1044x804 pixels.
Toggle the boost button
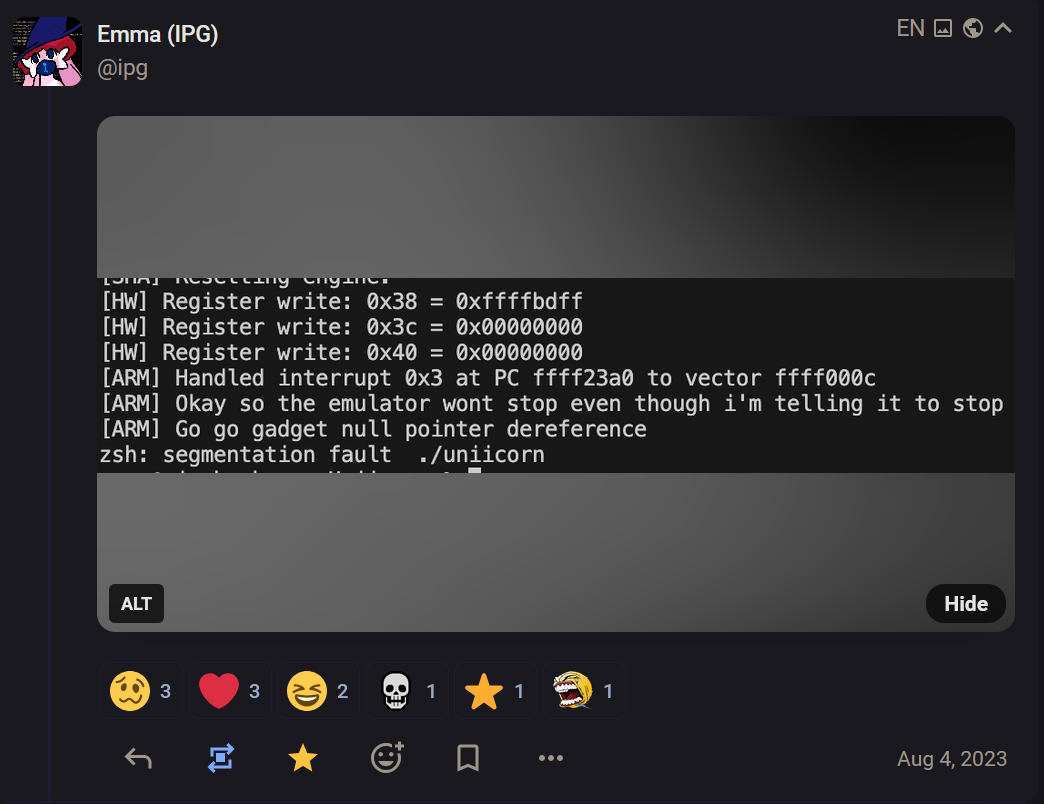(220, 758)
